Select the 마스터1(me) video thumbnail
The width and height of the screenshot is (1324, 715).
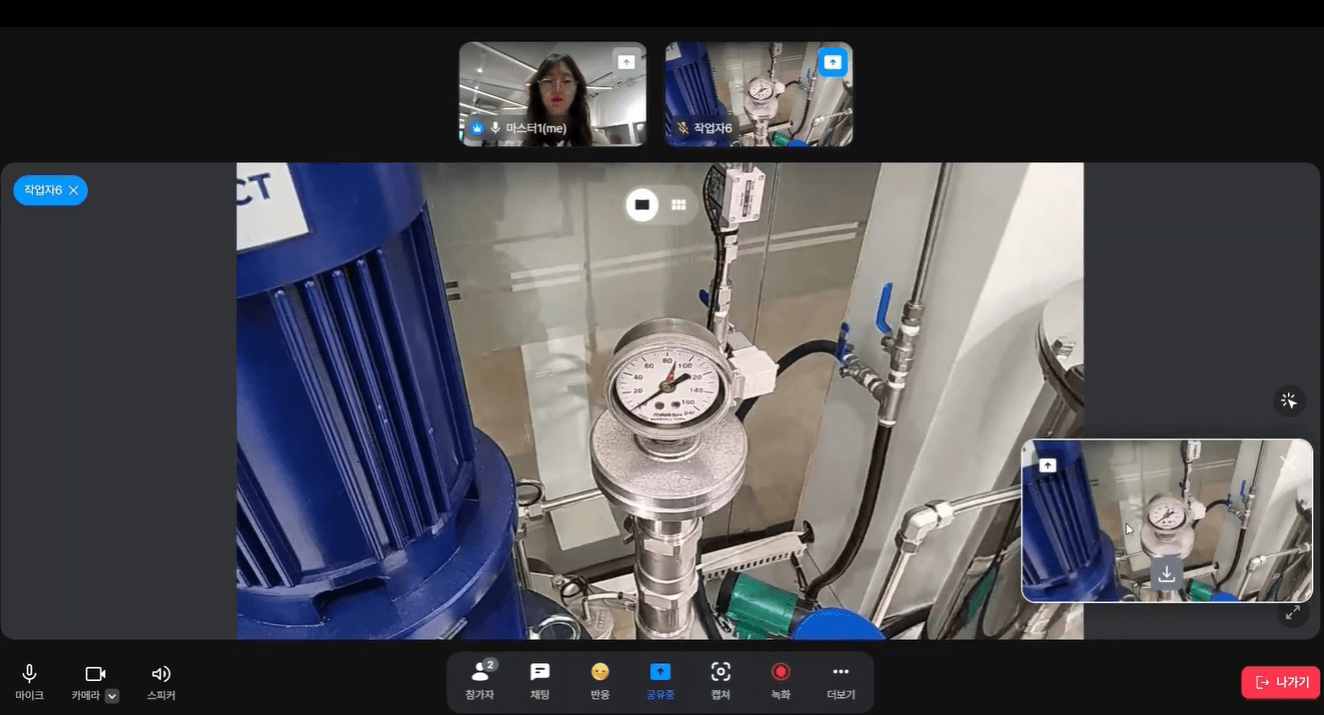[553, 94]
